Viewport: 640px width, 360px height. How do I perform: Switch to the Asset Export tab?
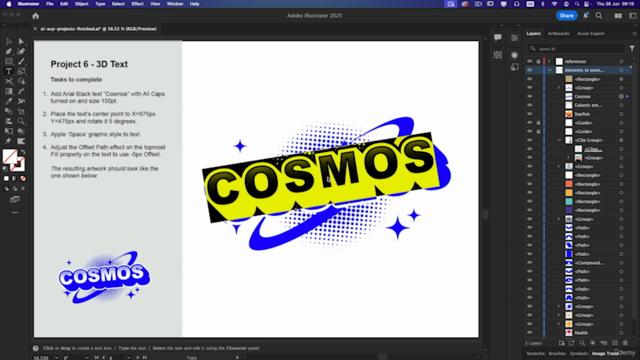click(x=591, y=33)
